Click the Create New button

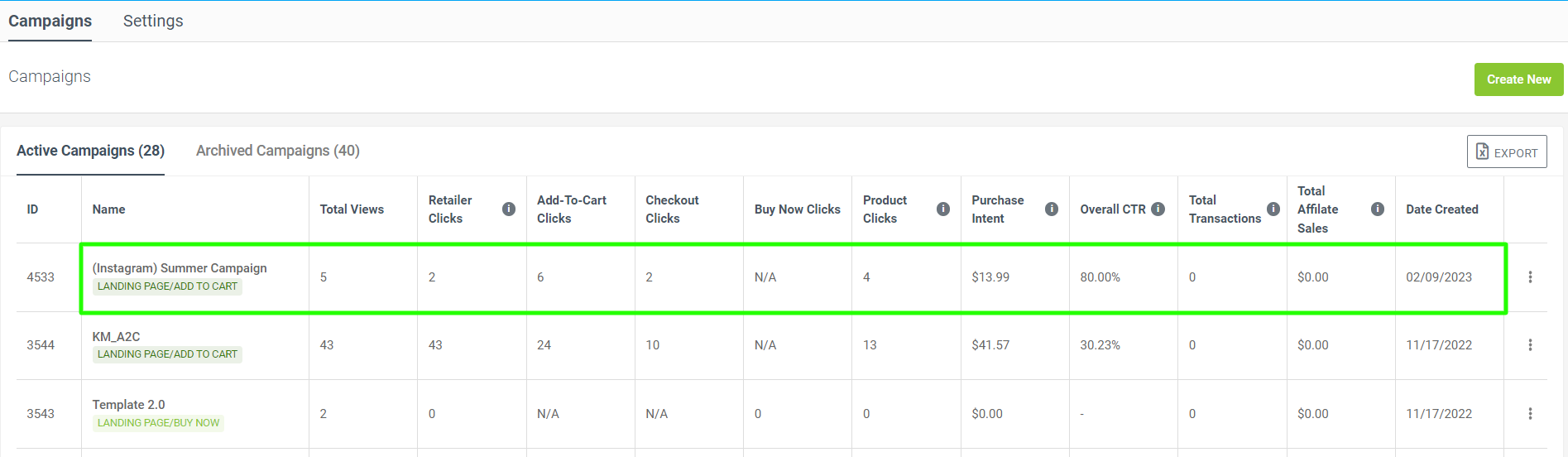(x=1518, y=79)
